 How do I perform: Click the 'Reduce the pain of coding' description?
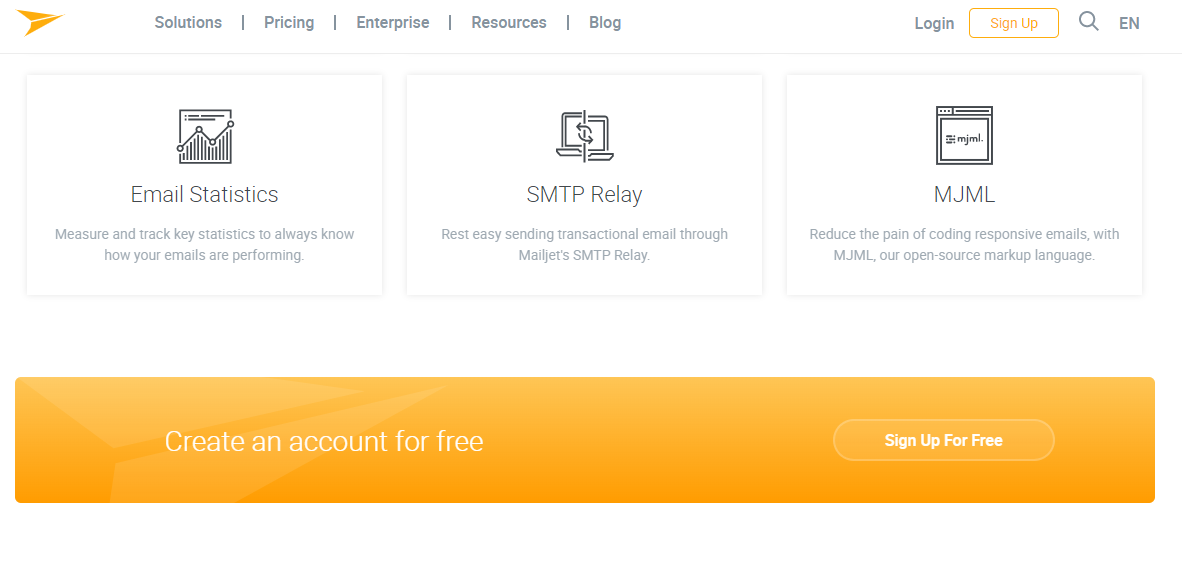[964, 244]
